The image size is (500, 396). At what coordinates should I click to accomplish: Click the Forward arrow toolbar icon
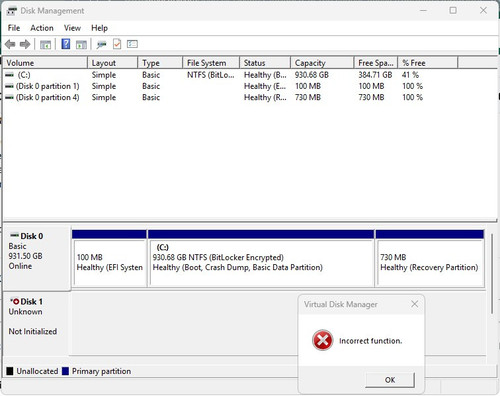[x=25, y=44]
